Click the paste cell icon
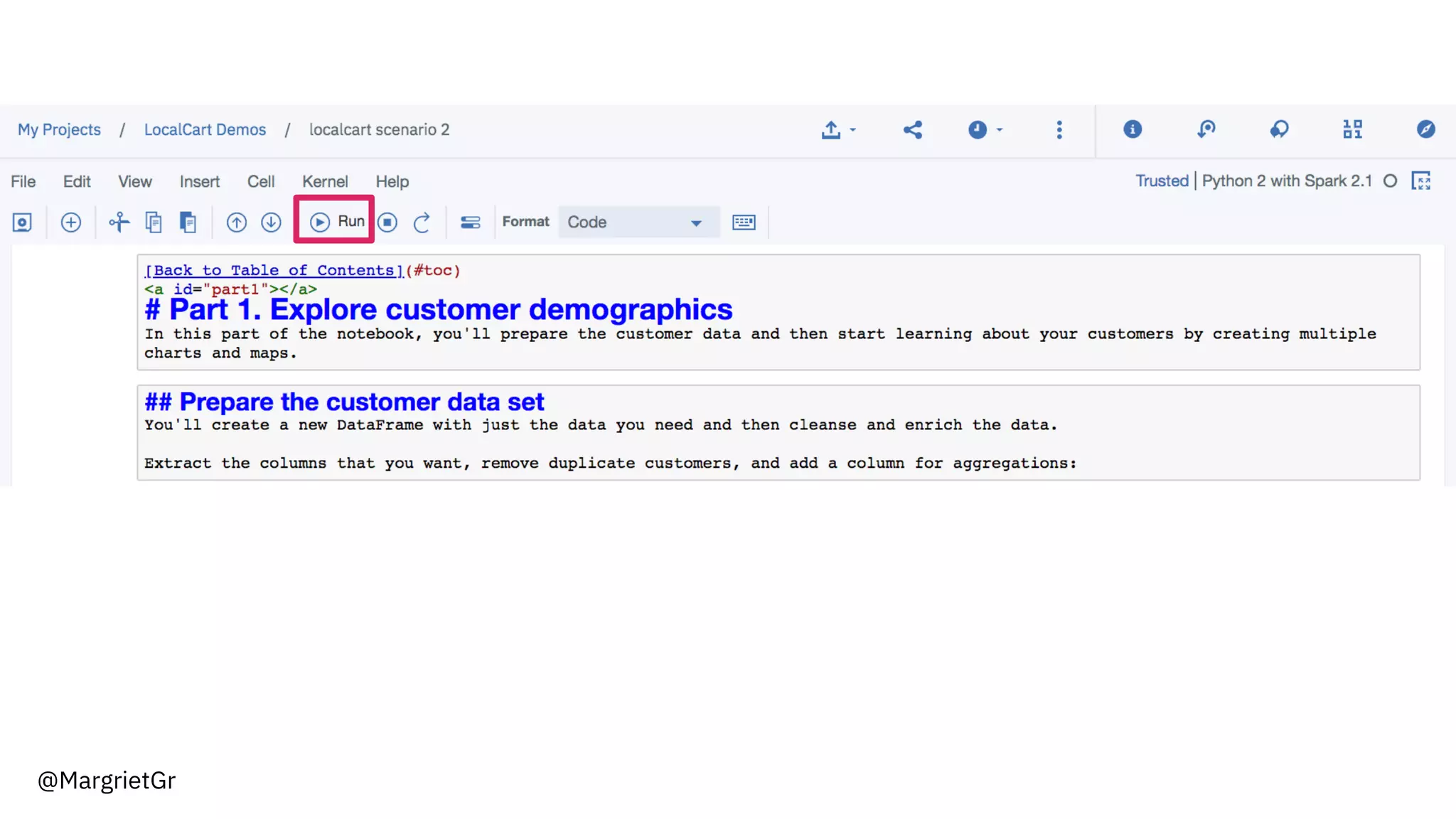The image size is (1456, 819). click(x=188, y=223)
